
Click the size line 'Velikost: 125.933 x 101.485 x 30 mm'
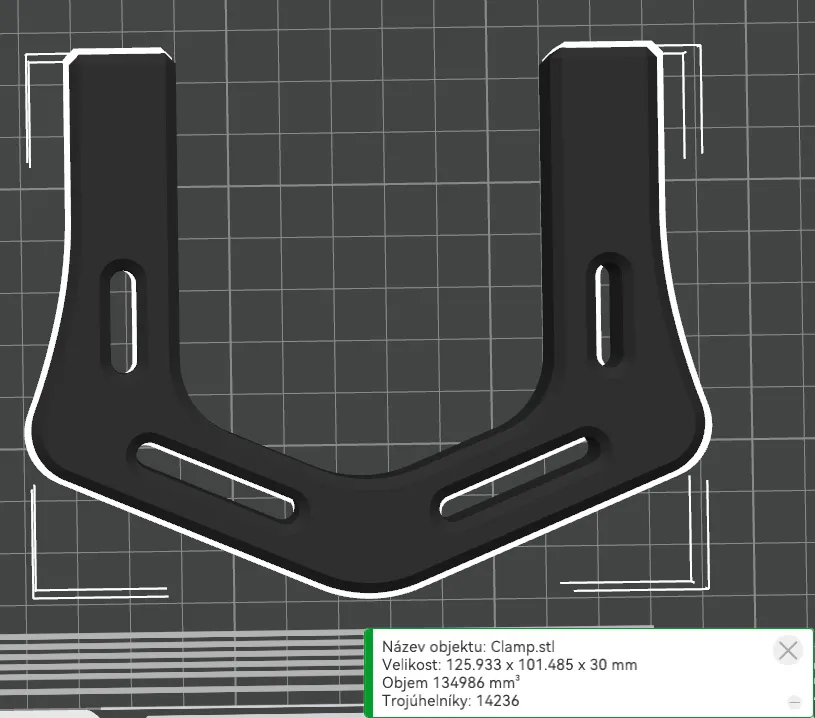(x=509, y=665)
